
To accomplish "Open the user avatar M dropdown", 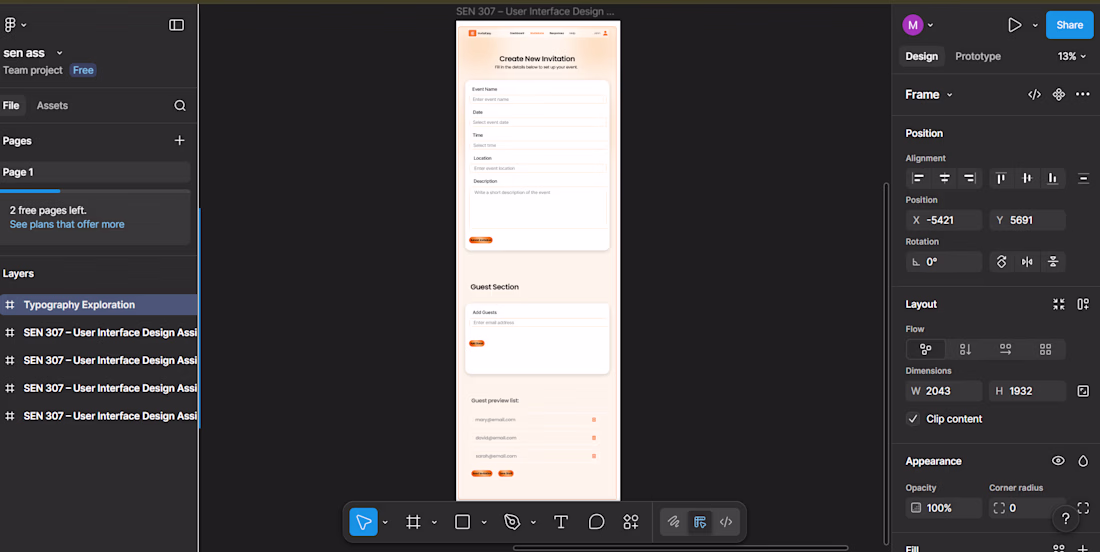I will [918, 25].
